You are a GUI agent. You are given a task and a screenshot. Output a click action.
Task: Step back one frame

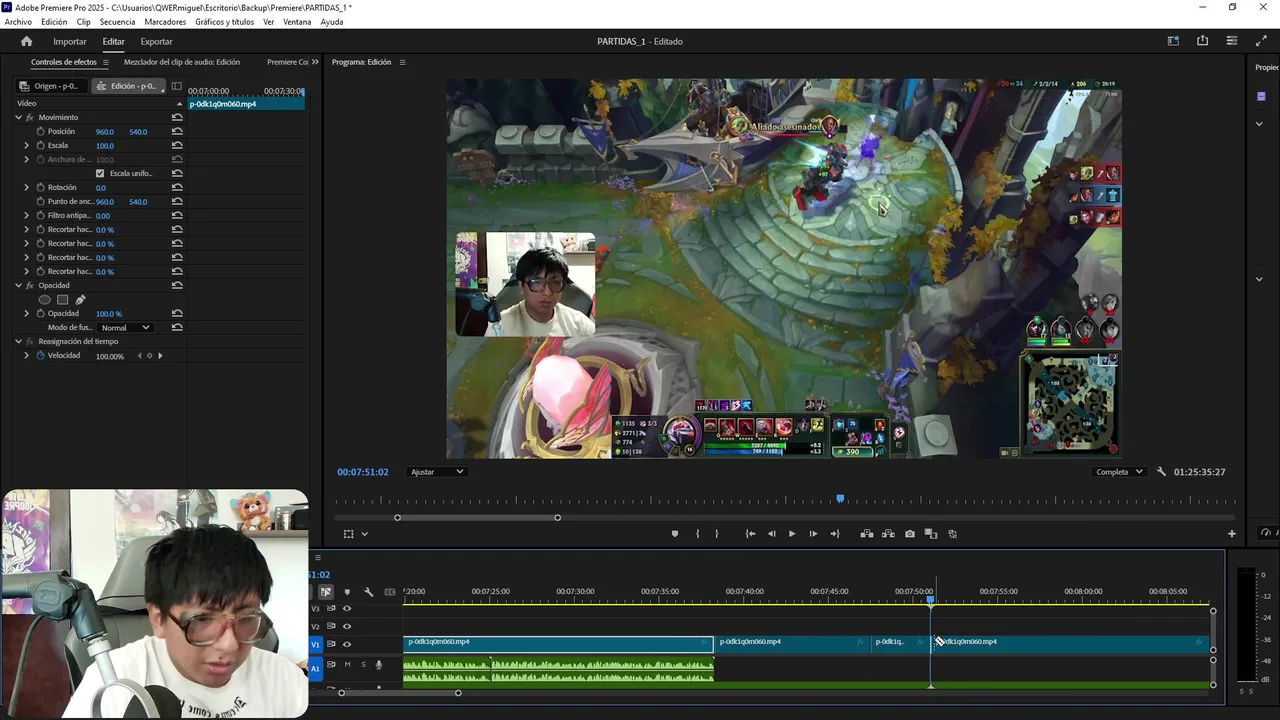pos(771,534)
